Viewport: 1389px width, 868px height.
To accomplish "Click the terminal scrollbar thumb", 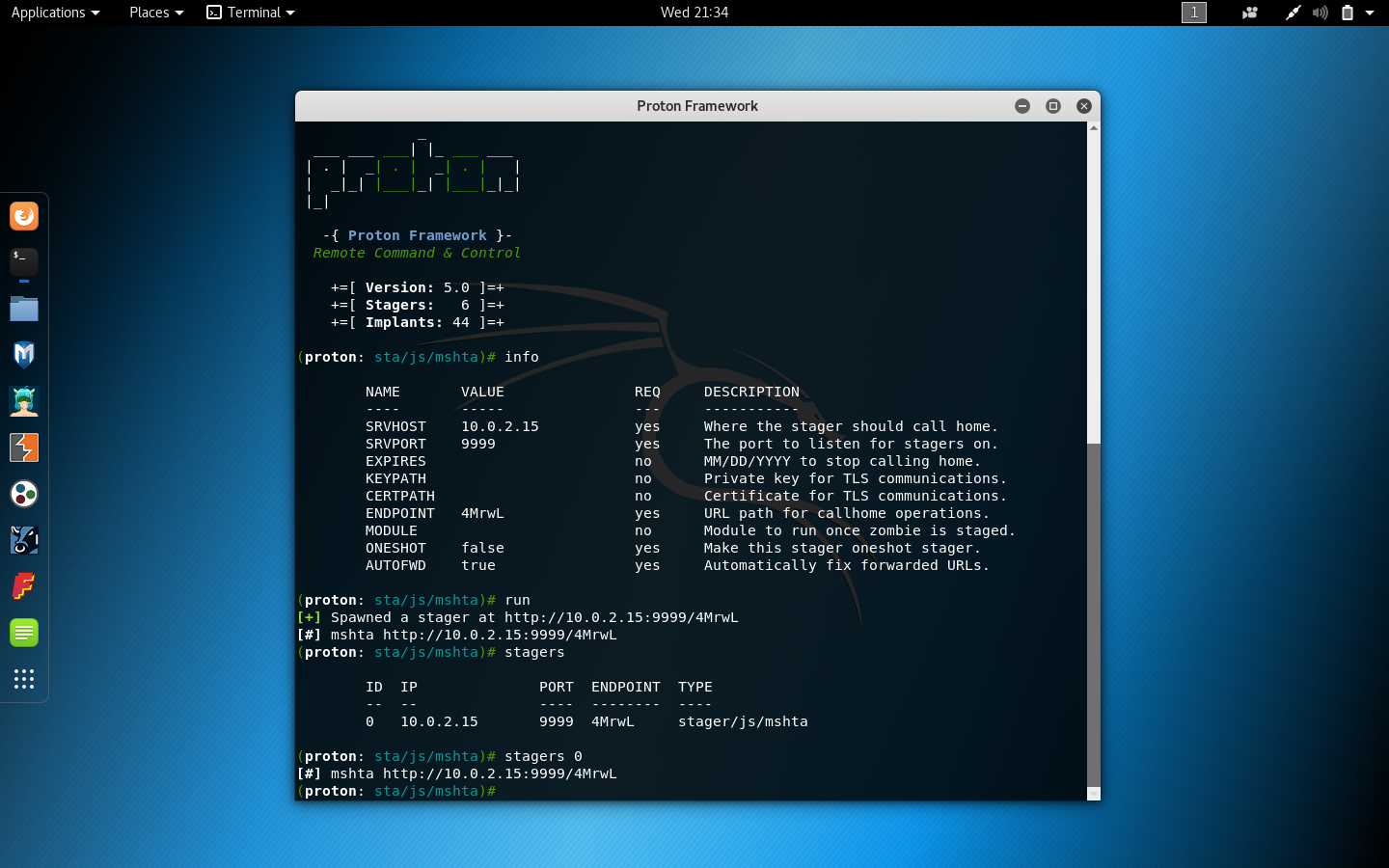I will 1094,615.
